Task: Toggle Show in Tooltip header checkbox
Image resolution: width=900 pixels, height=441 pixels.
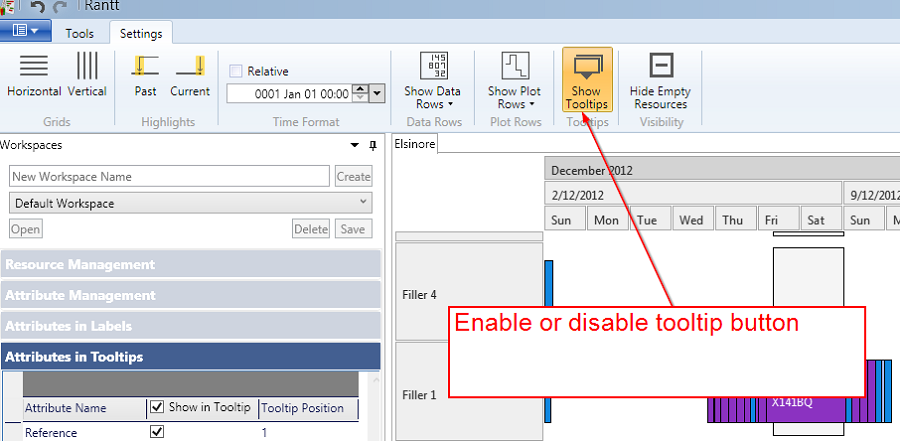Action: click(156, 407)
